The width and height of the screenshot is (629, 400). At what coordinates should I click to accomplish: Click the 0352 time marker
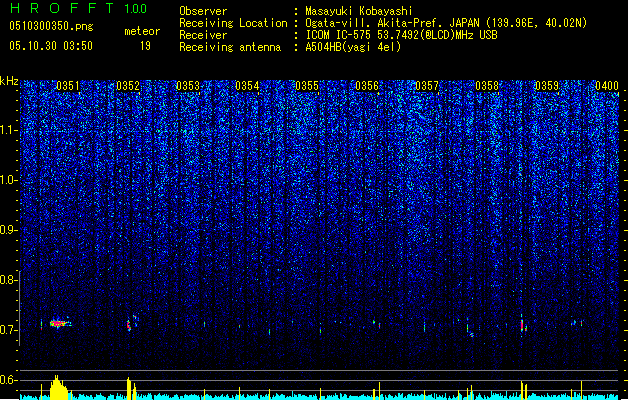(x=128, y=86)
